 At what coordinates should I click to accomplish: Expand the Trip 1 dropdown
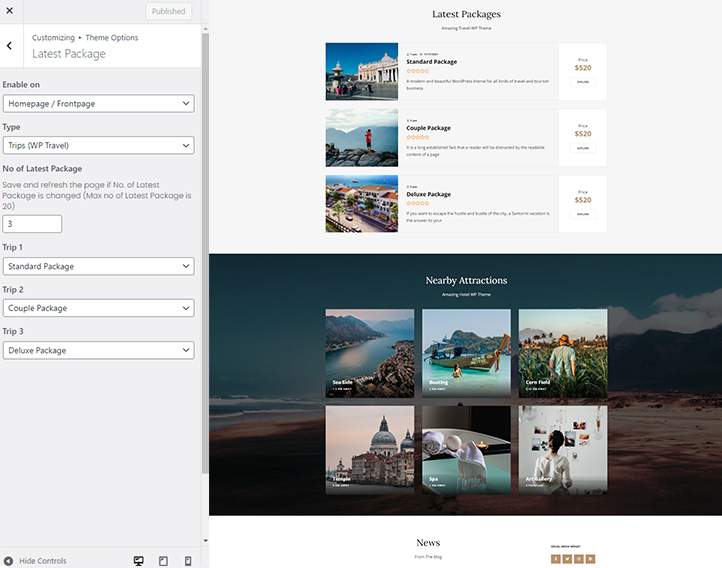point(98,266)
